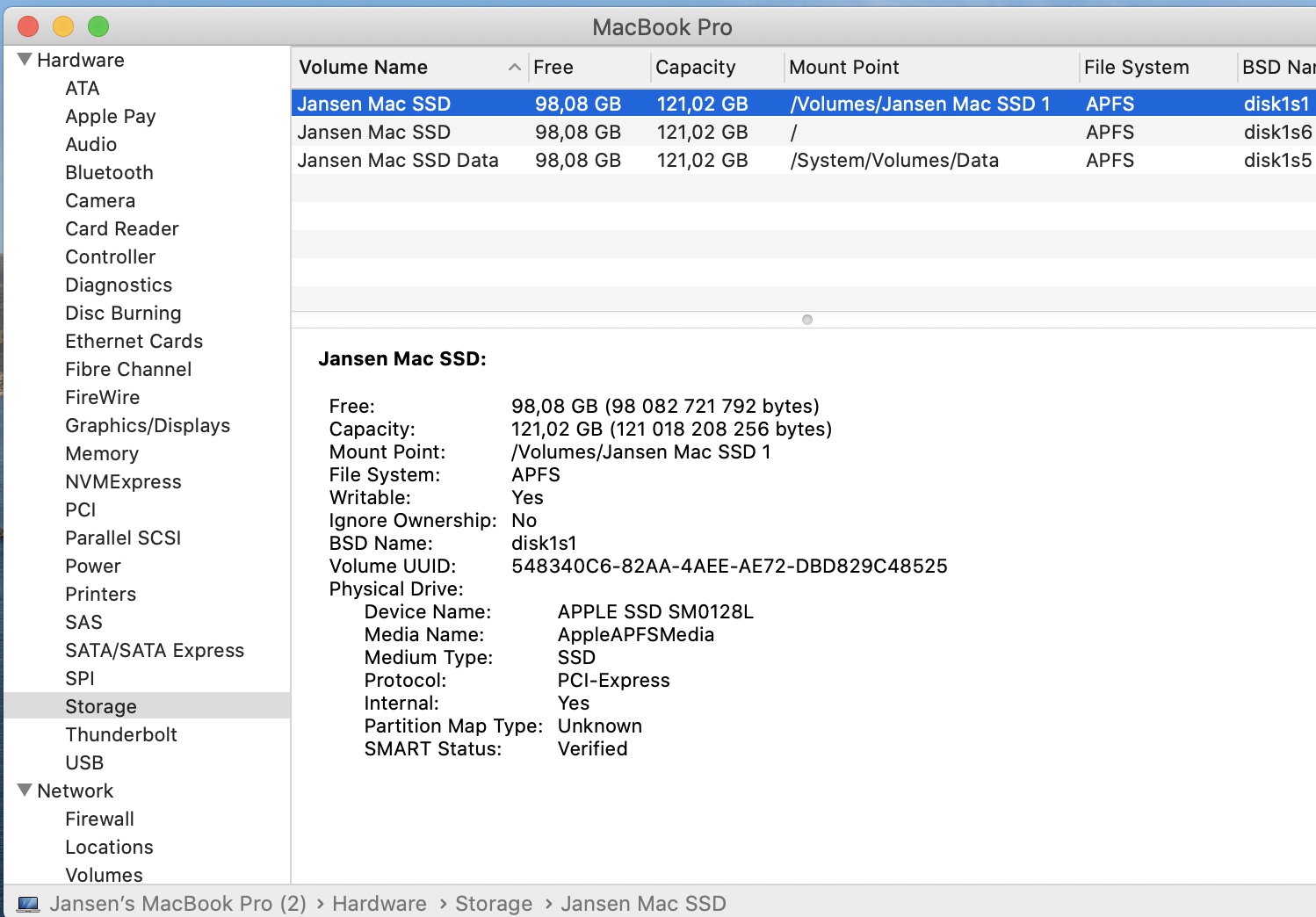Click the Jansen Mac SSD details heading
The width and height of the screenshot is (1316, 917).
point(402,359)
